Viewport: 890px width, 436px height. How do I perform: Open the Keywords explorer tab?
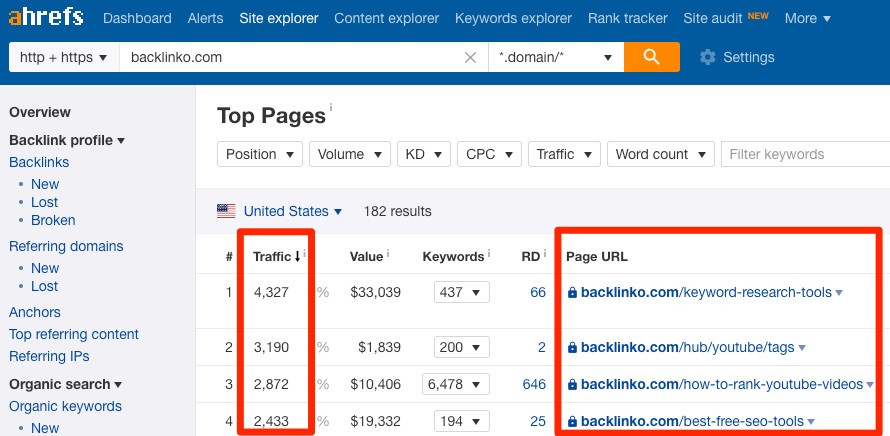(513, 18)
